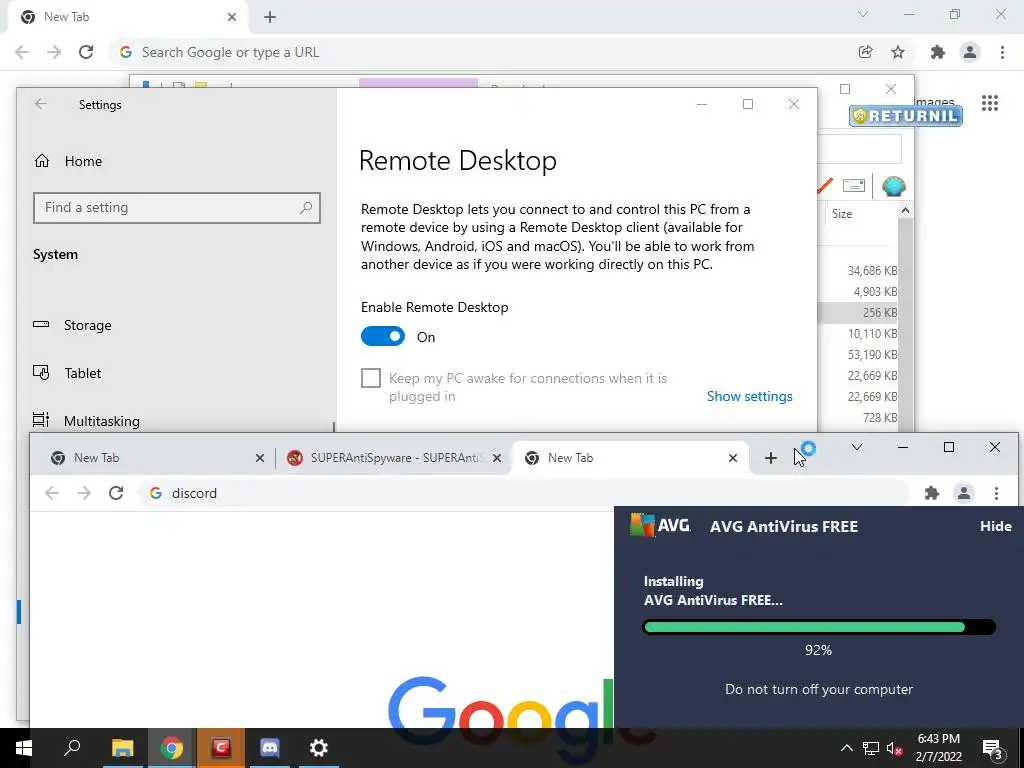
Task: Select file row sized 10,110 KB
Action: 872,334
